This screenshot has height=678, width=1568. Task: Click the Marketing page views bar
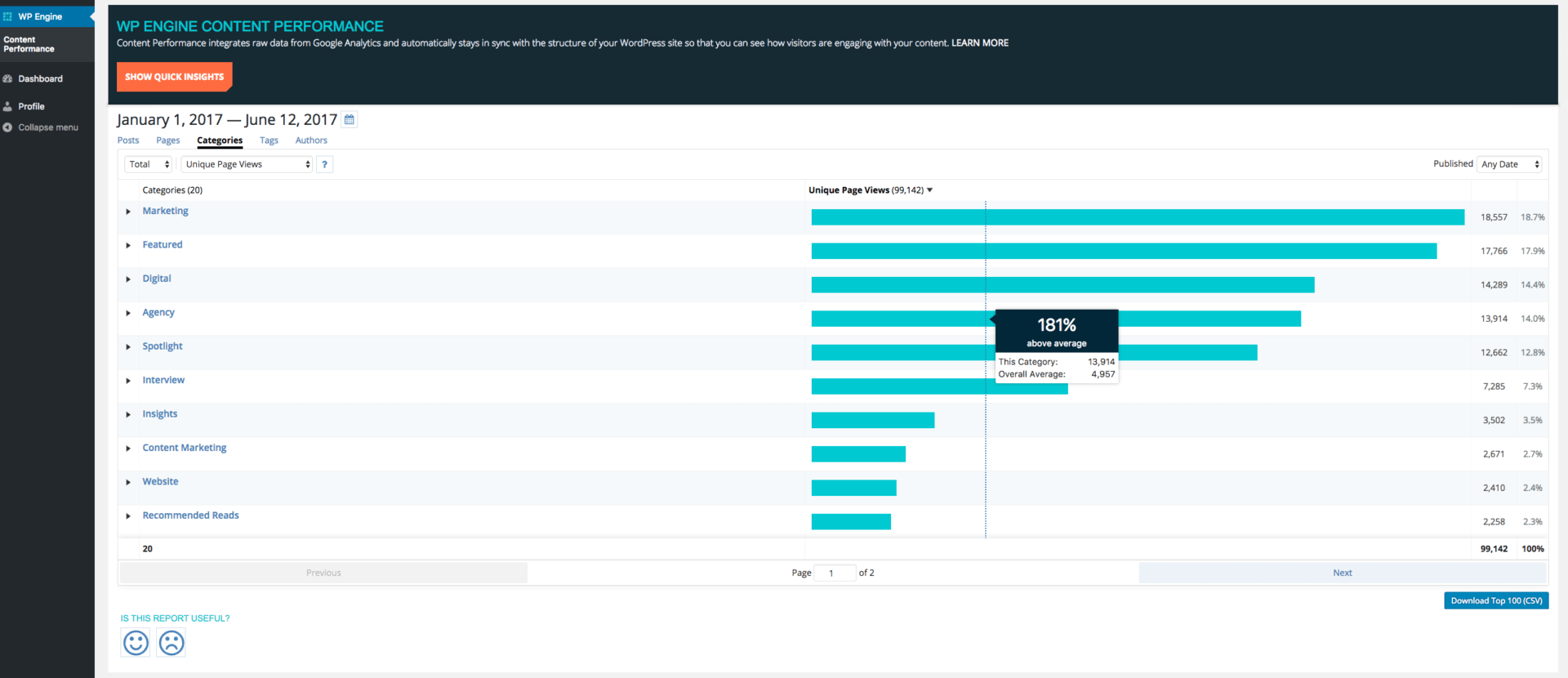(1138, 217)
